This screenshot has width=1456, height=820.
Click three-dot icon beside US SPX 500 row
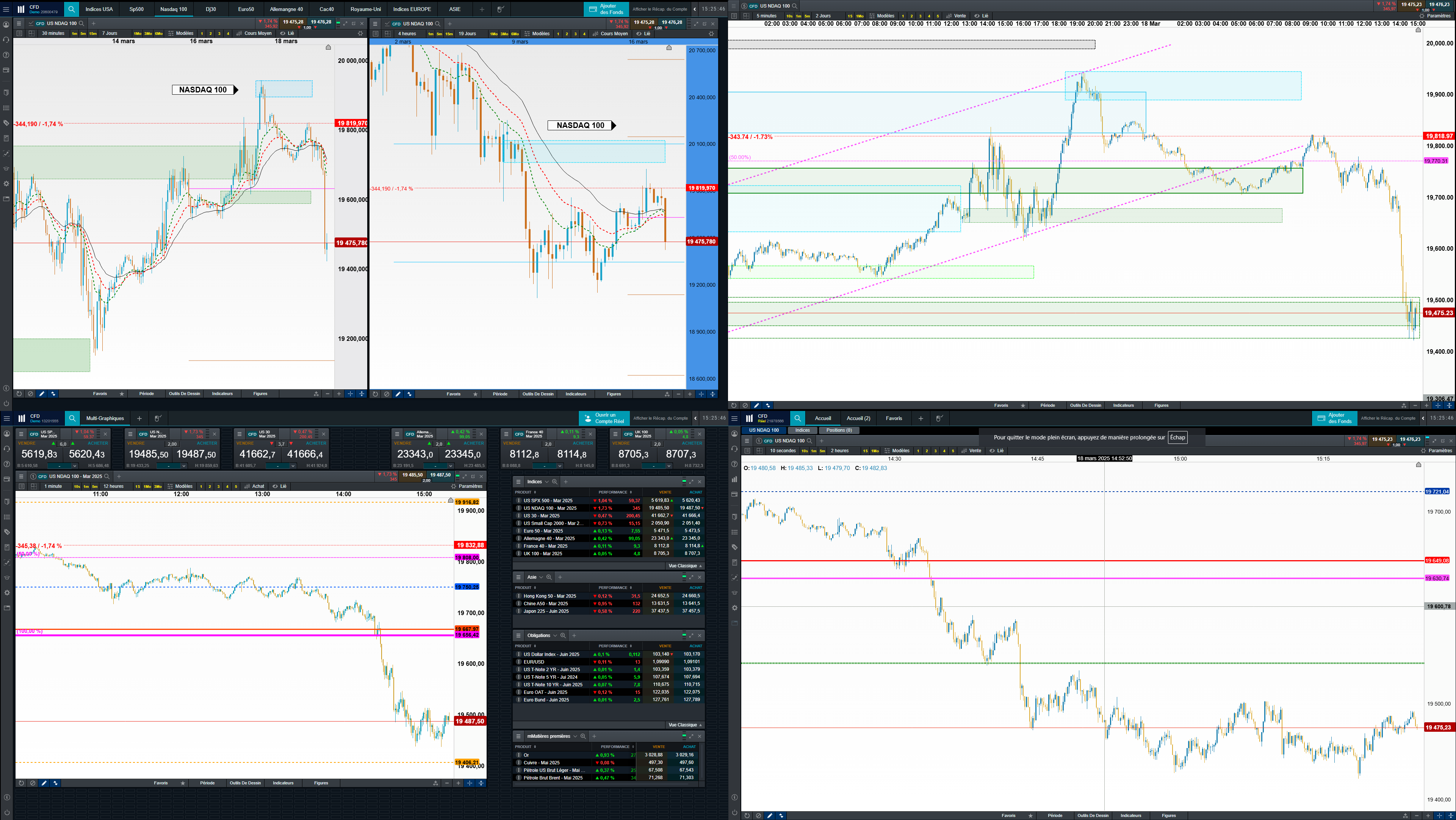pyautogui.click(x=519, y=500)
